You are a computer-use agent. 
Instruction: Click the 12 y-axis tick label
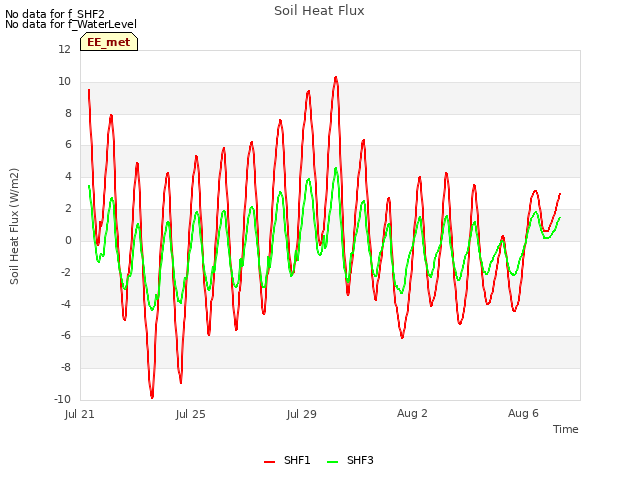64,49
